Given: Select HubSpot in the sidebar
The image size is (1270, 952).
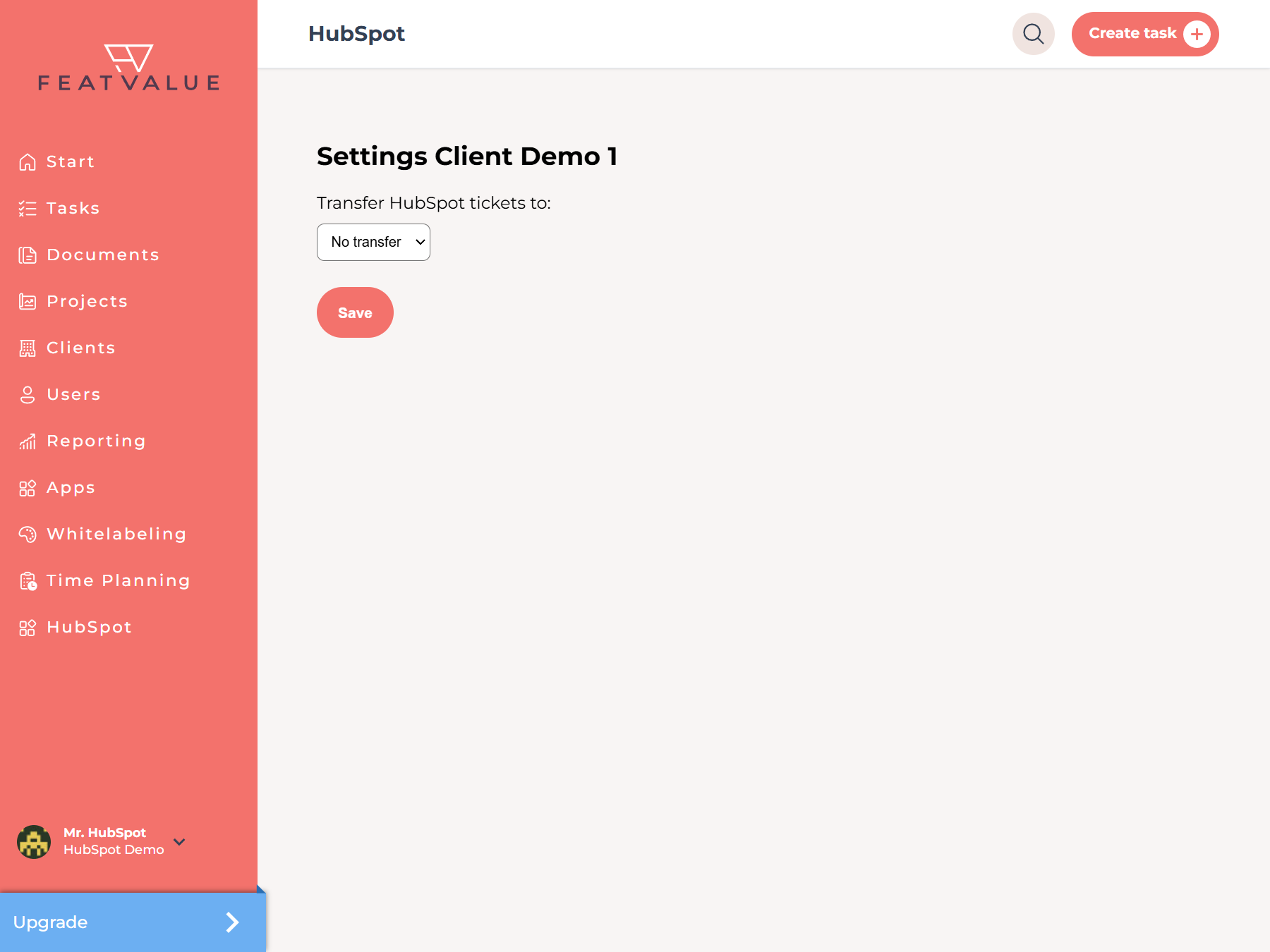Looking at the screenshot, I should click(90, 628).
